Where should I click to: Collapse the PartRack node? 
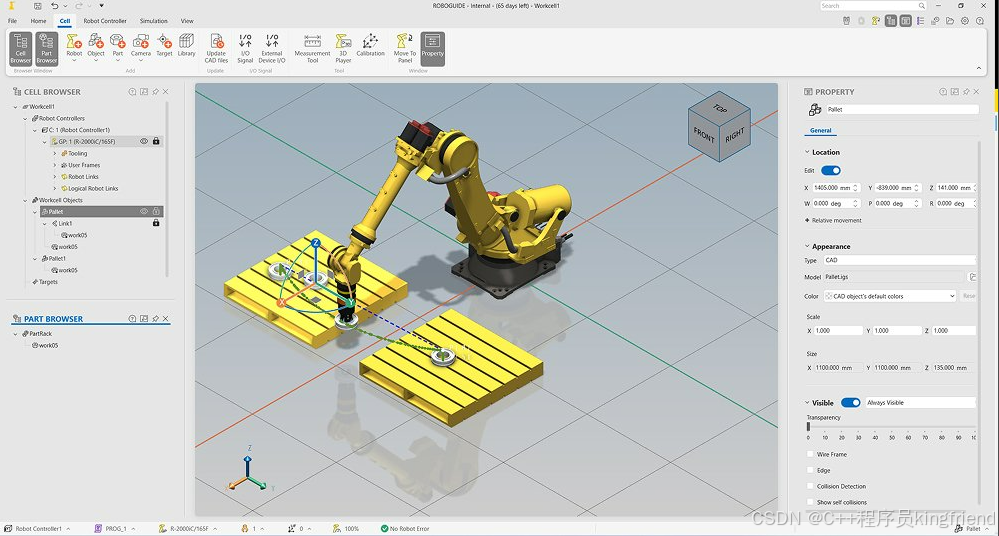(x=15, y=334)
